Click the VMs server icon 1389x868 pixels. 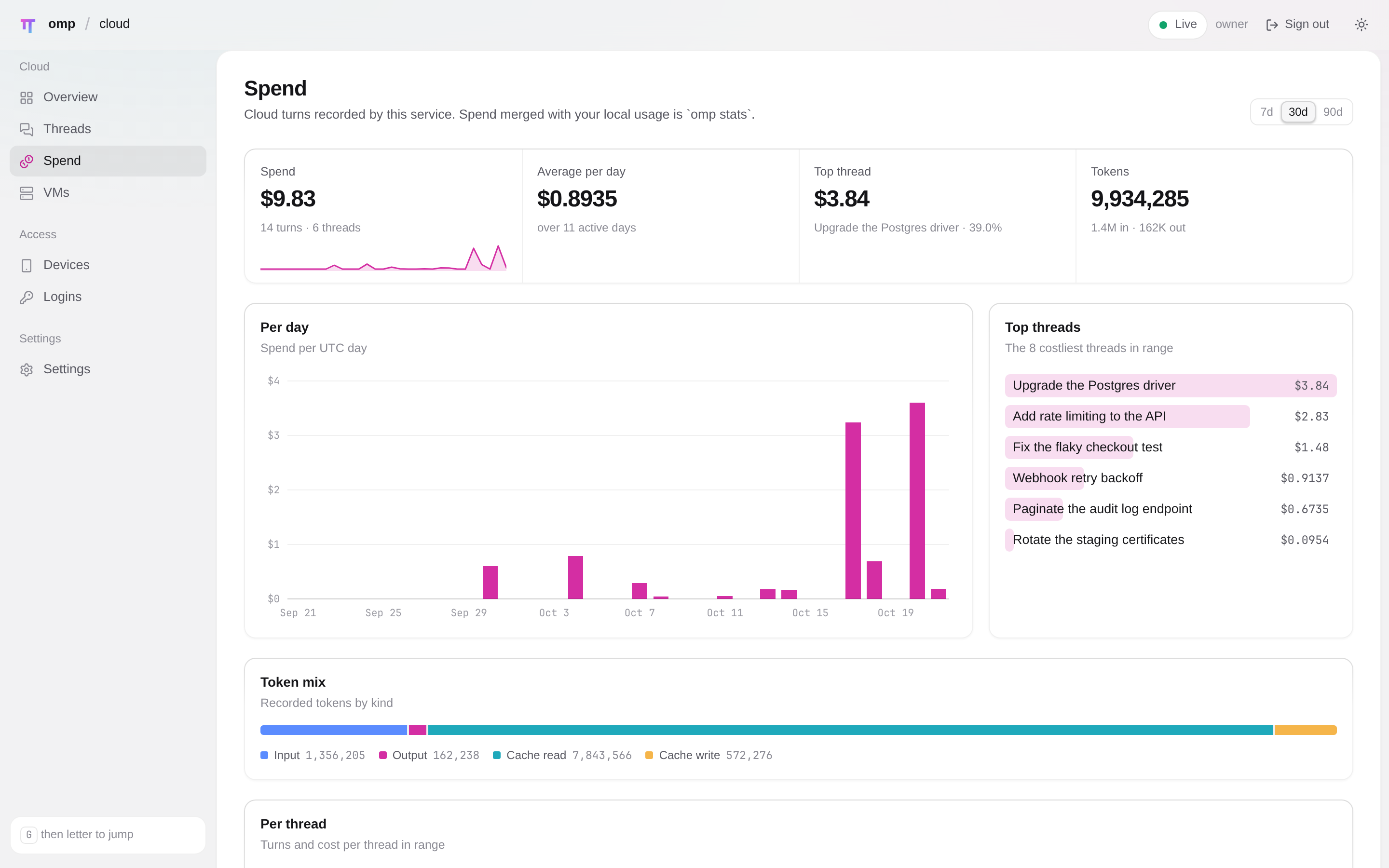point(27,193)
